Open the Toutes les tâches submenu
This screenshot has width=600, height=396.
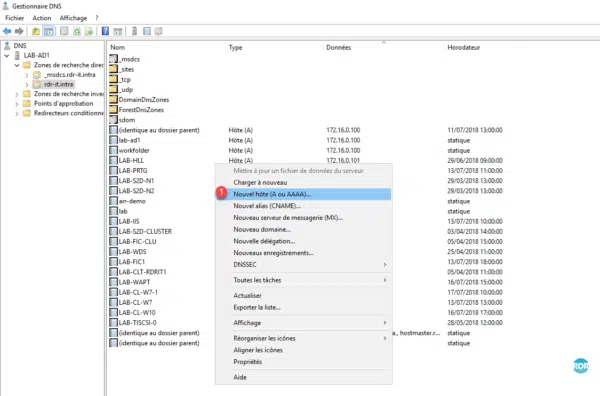(x=304, y=280)
